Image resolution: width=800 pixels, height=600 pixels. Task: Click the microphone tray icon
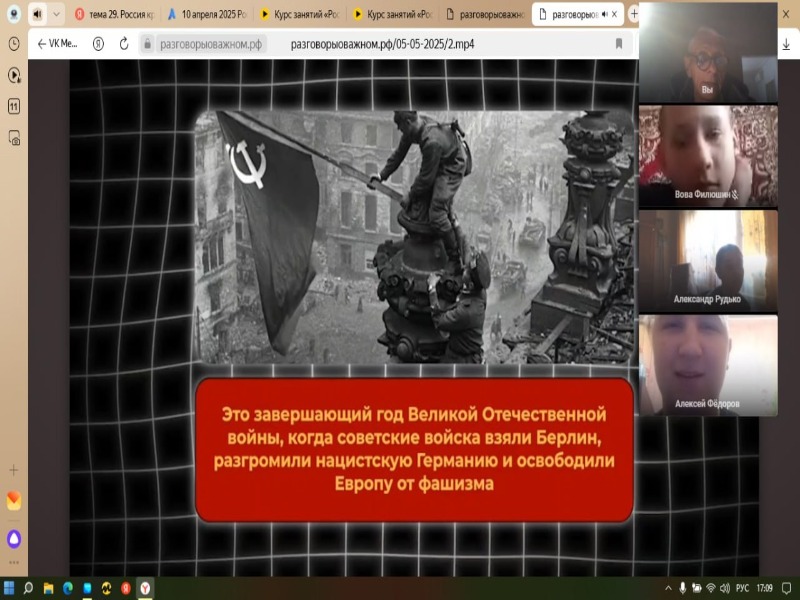coord(683,588)
